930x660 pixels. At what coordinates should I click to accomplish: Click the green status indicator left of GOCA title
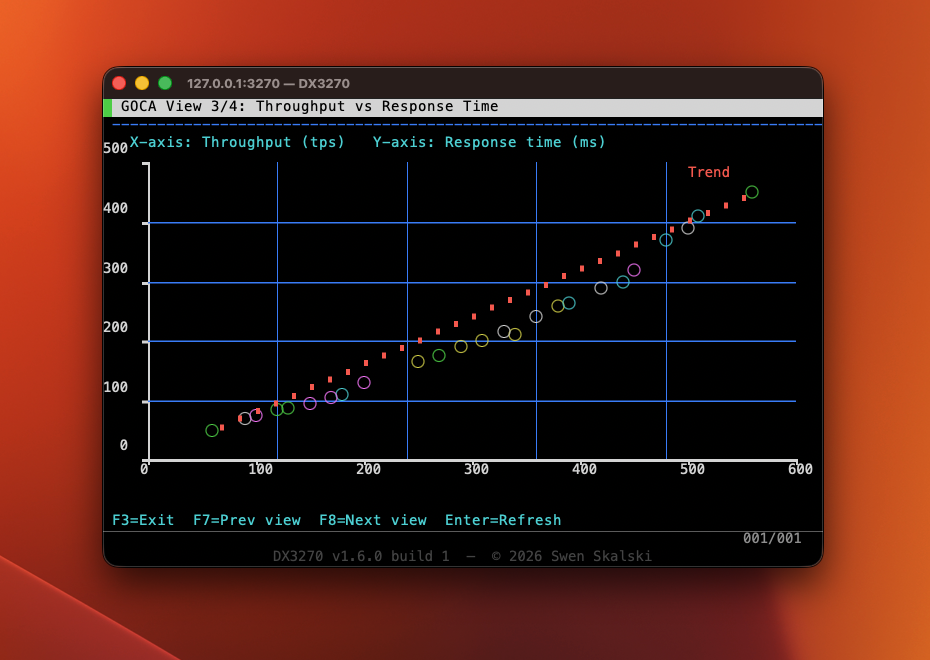coord(107,108)
